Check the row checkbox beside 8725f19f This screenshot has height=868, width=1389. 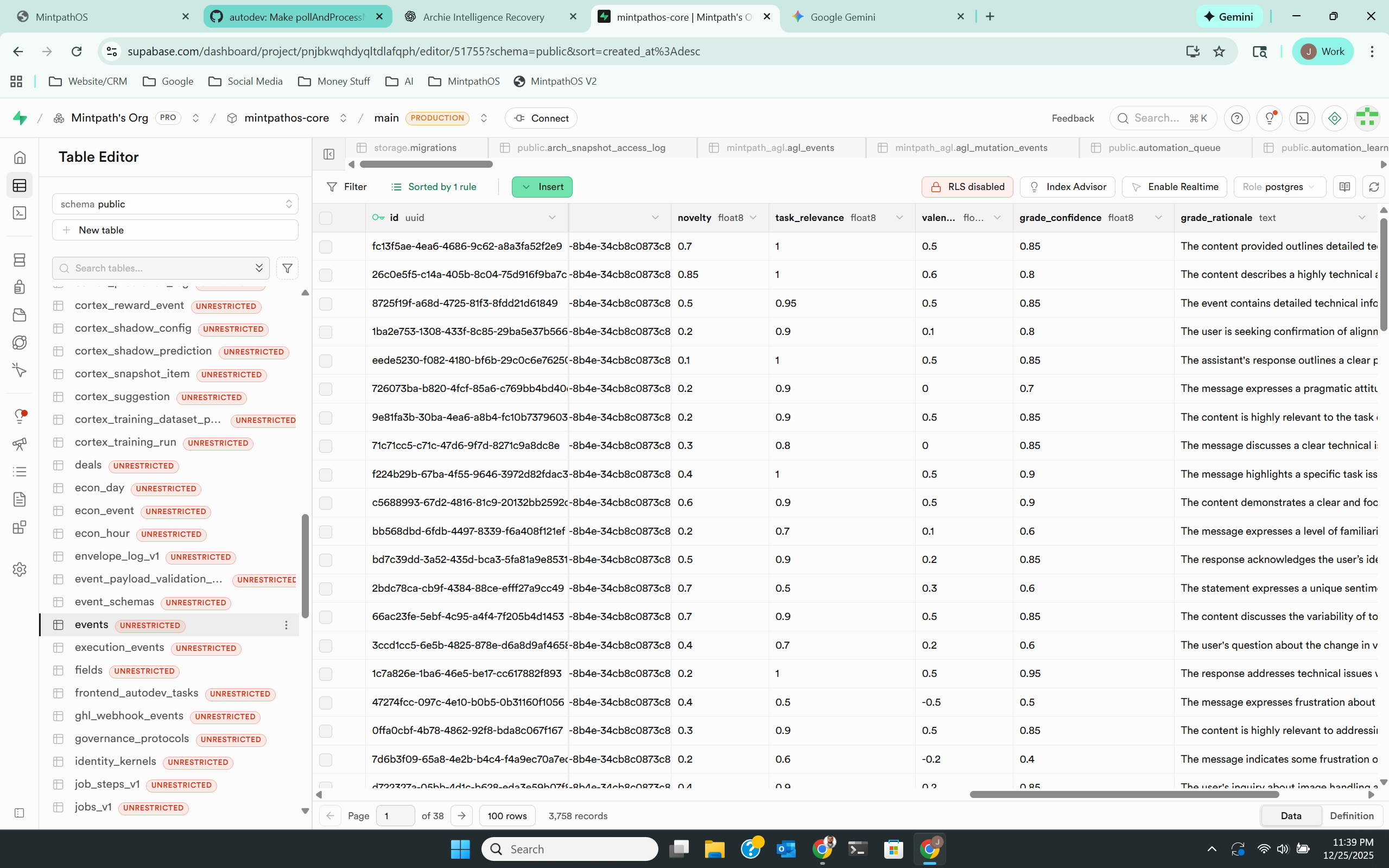pyautogui.click(x=326, y=303)
